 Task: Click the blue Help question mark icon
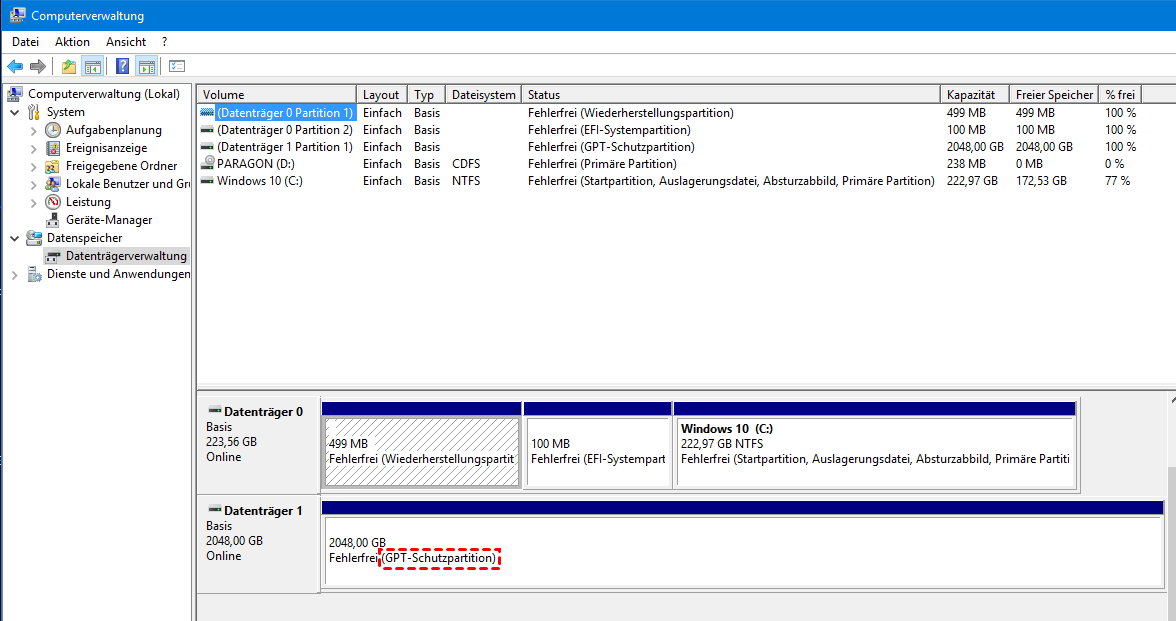coord(122,67)
